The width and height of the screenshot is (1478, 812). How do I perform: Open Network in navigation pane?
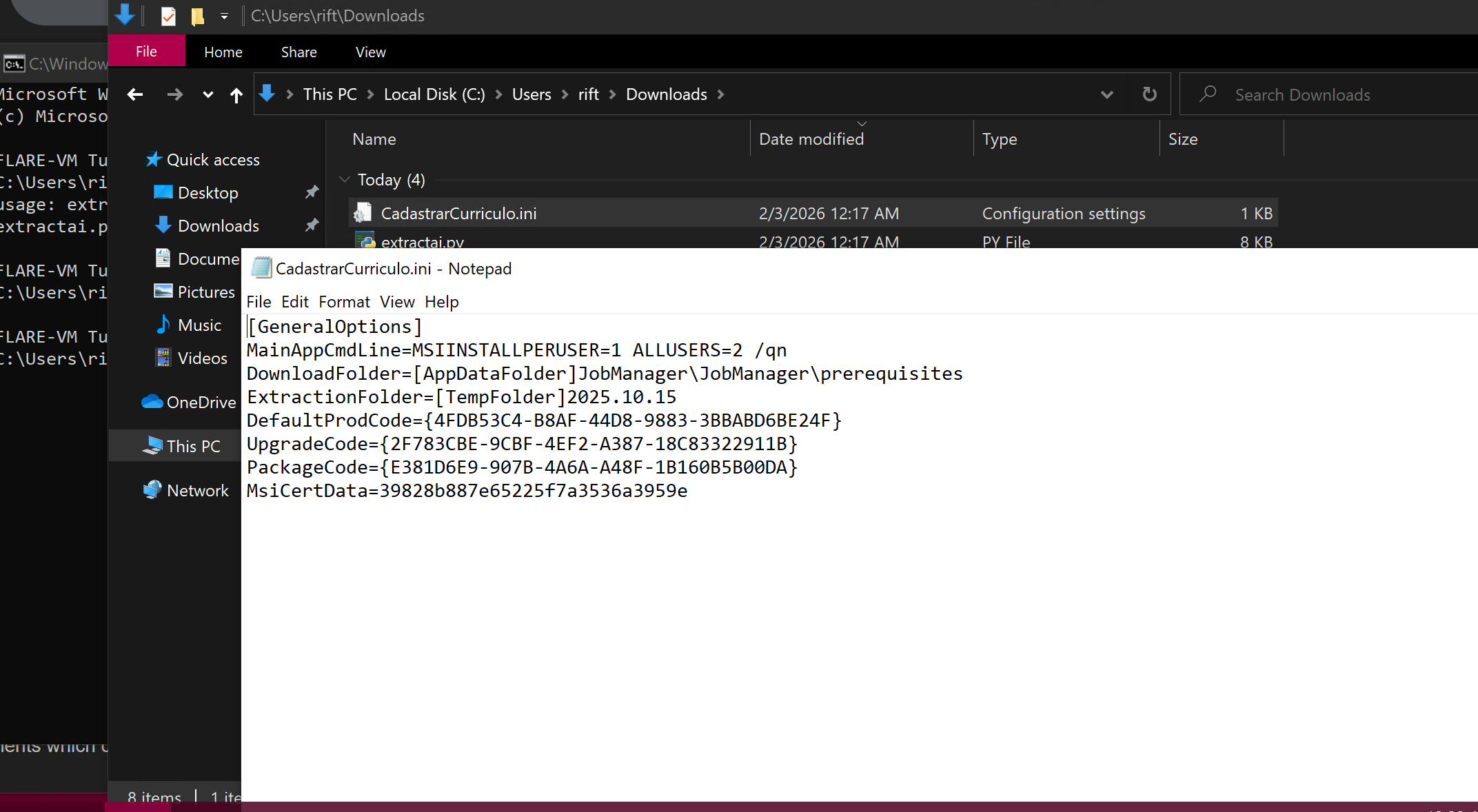tap(197, 491)
